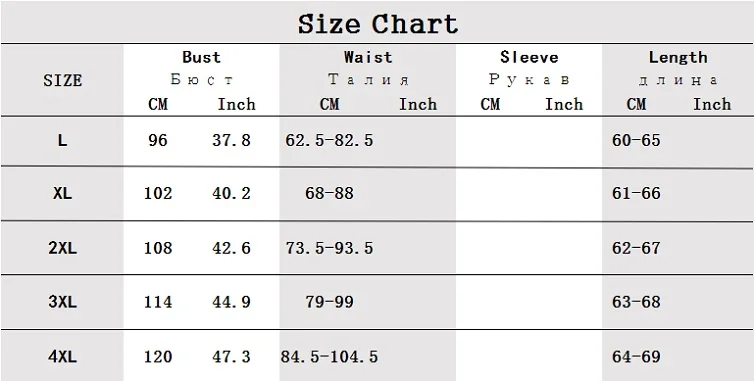Click bust value 114 for 3XL

pyautogui.click(x=158, y=302)
